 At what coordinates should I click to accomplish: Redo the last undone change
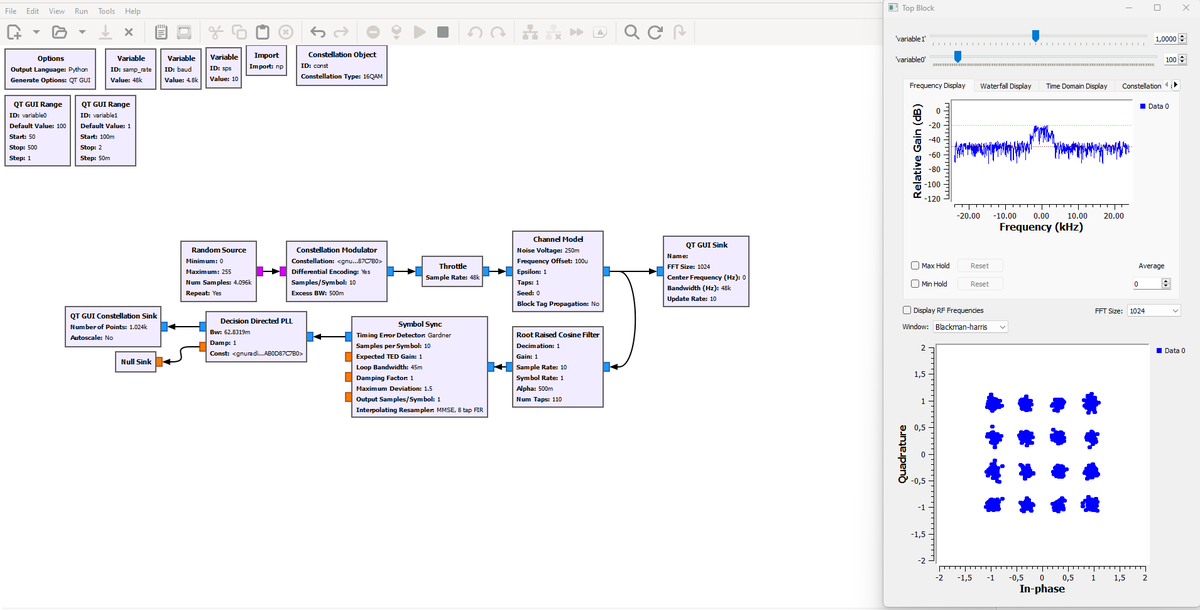click(341, 32)
